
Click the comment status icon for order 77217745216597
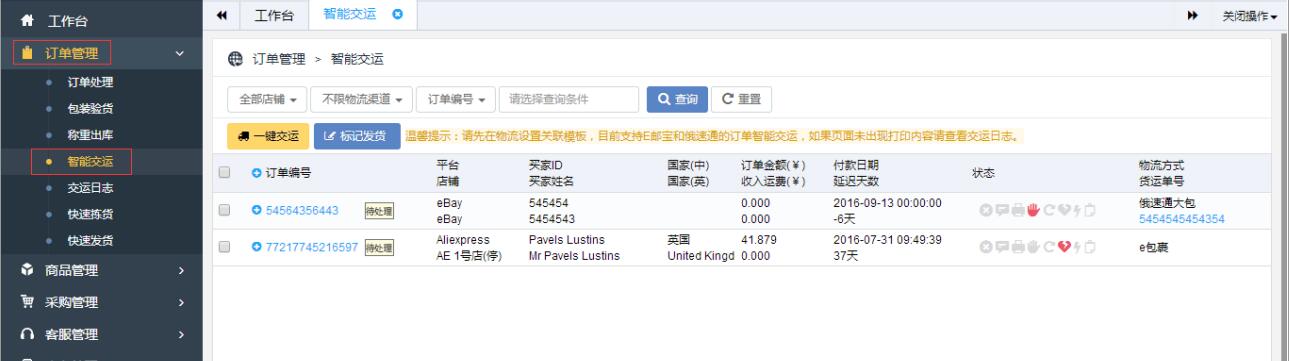1002,246
